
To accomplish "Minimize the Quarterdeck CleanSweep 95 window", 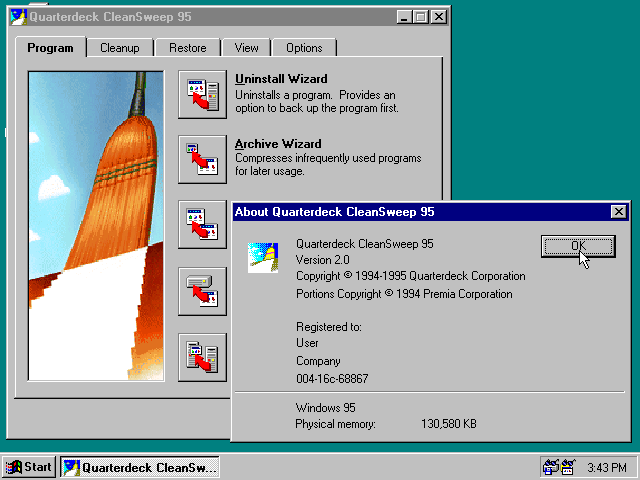I will coord(404,17).
